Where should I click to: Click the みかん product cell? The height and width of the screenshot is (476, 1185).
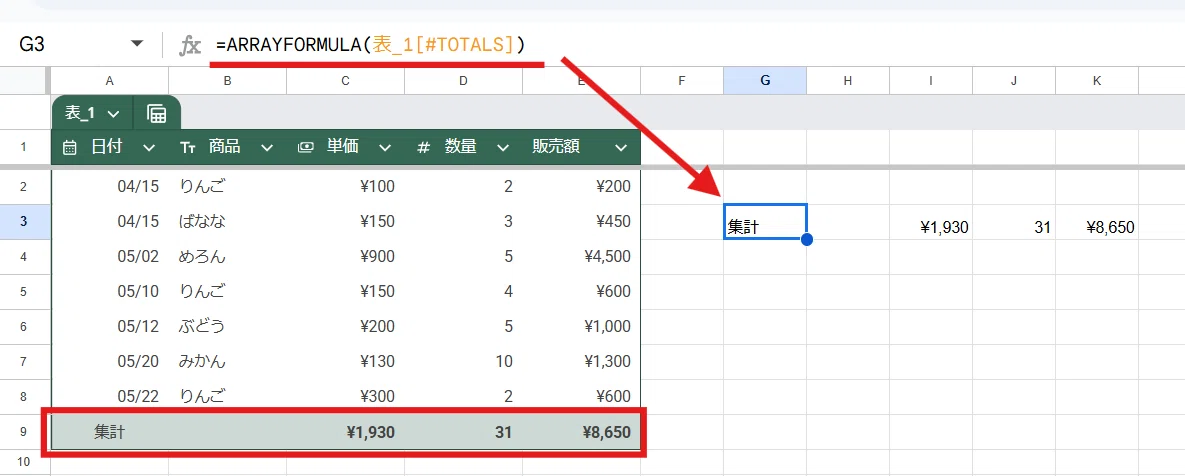pos(227,362)
